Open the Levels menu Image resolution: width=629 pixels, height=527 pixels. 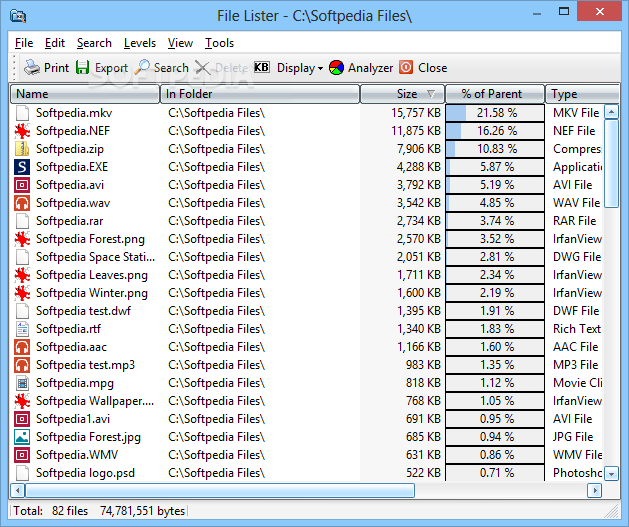[140, 43]
